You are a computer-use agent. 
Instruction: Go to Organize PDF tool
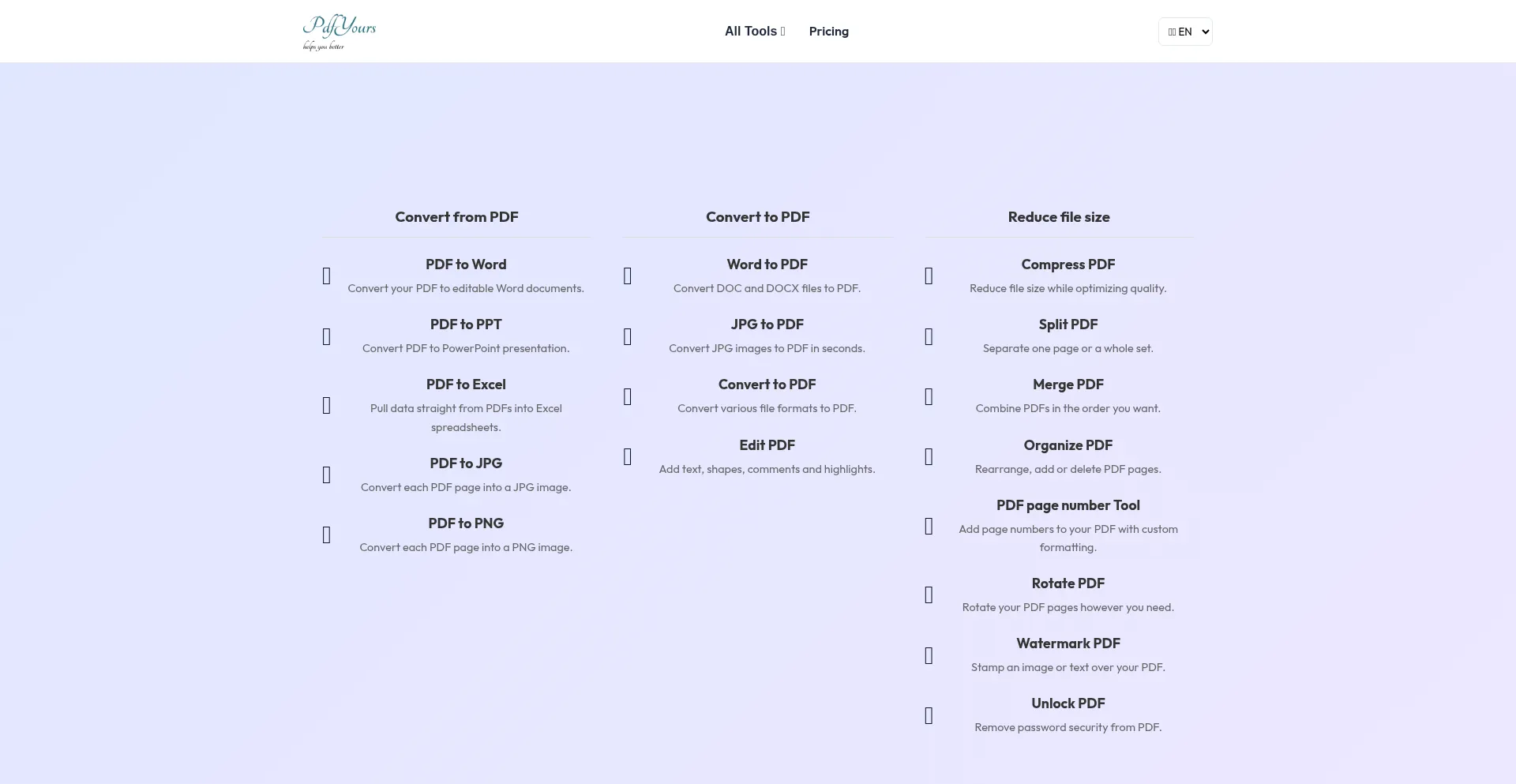(1068, 445)
